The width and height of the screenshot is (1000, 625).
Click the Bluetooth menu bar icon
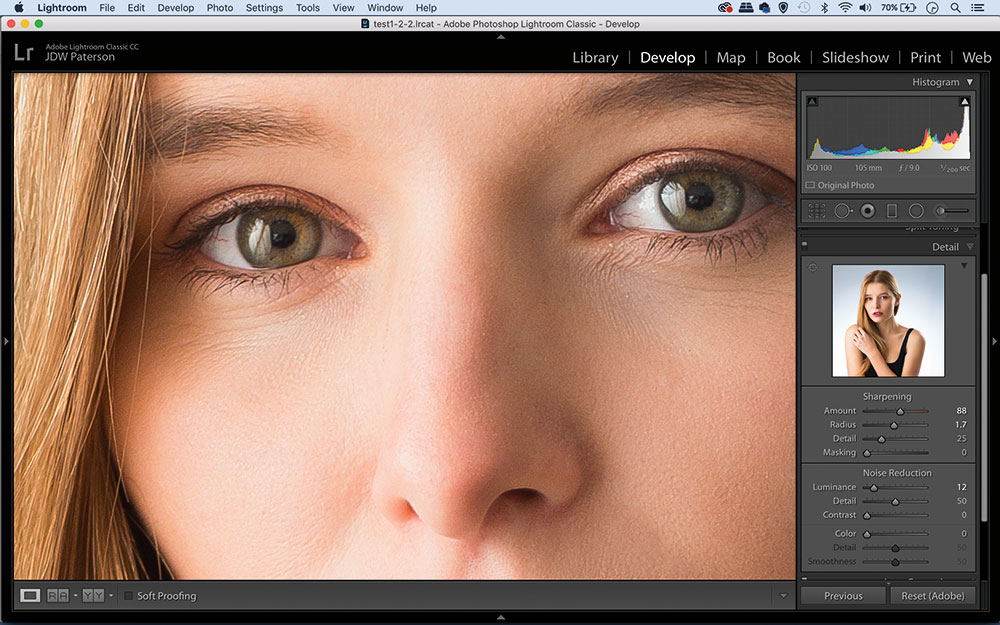pos(824,8)
